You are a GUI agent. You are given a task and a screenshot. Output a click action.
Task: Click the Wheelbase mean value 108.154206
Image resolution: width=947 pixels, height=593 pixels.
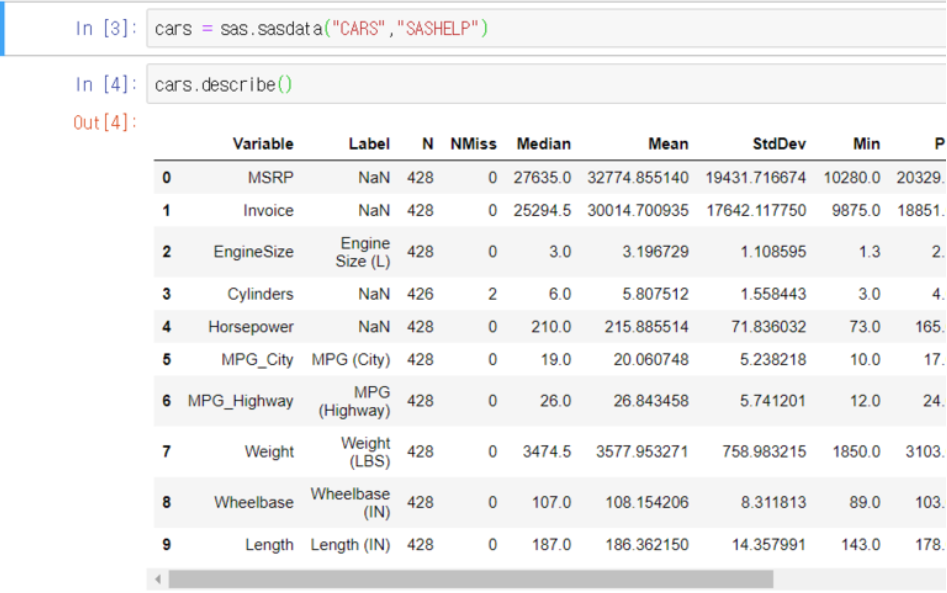coord(646,502)
